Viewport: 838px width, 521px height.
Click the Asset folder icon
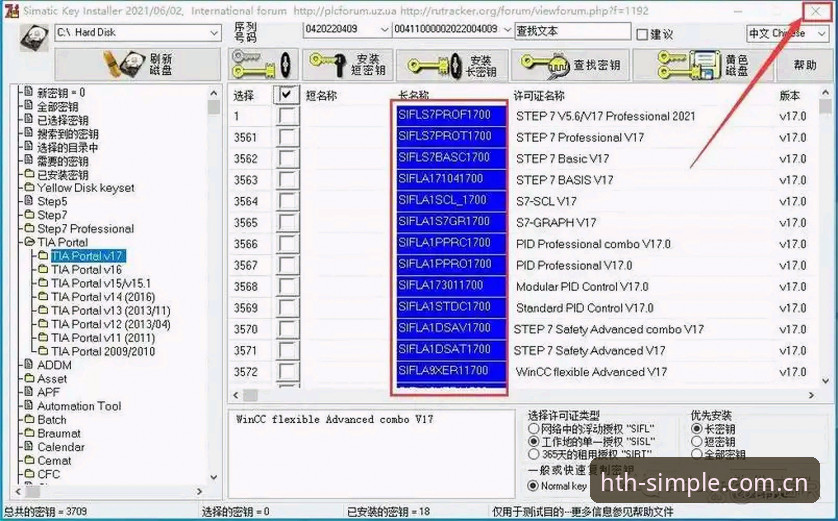[29, 378]
